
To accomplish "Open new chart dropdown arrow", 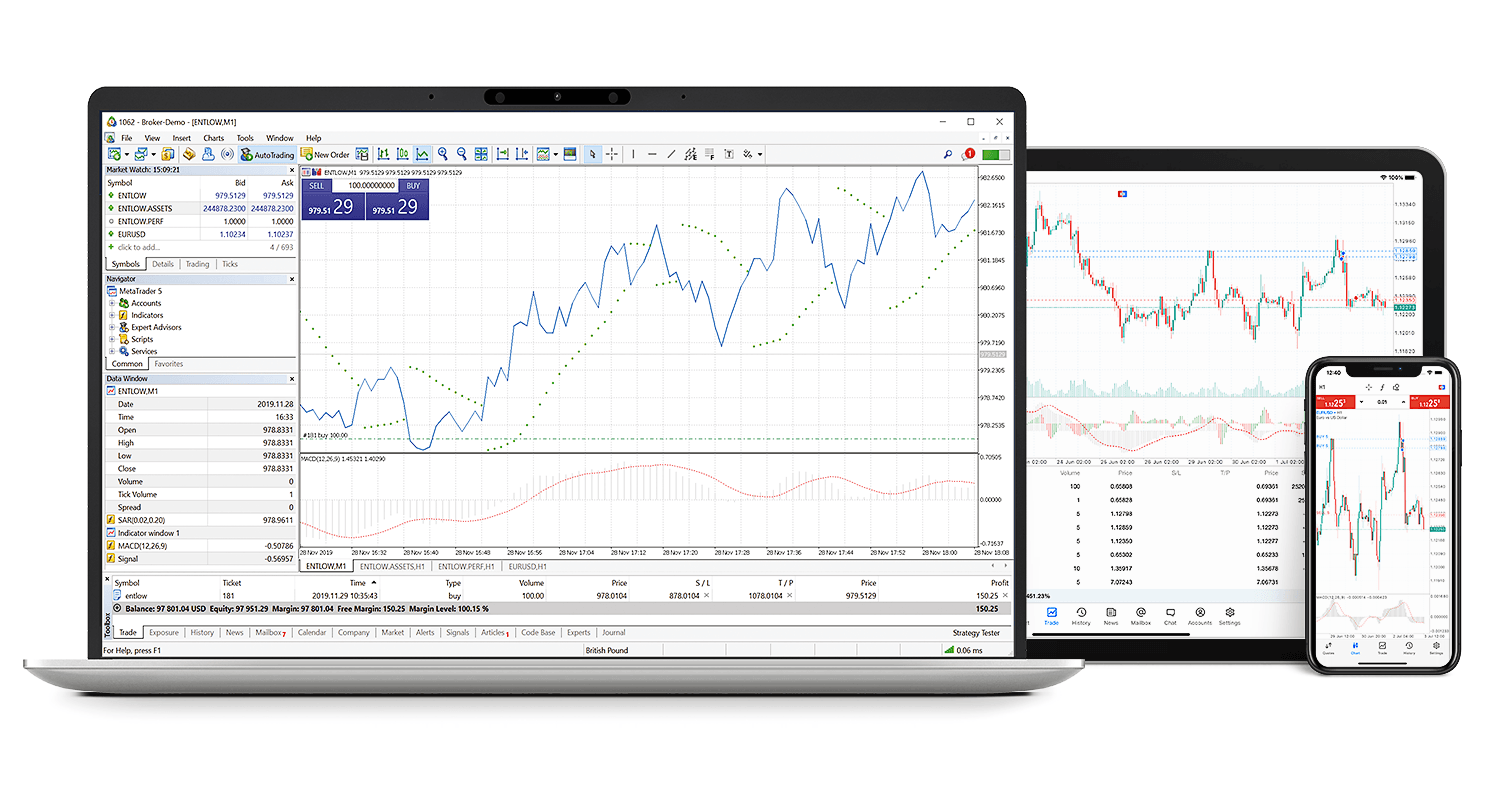I will [x=127, y=155].
